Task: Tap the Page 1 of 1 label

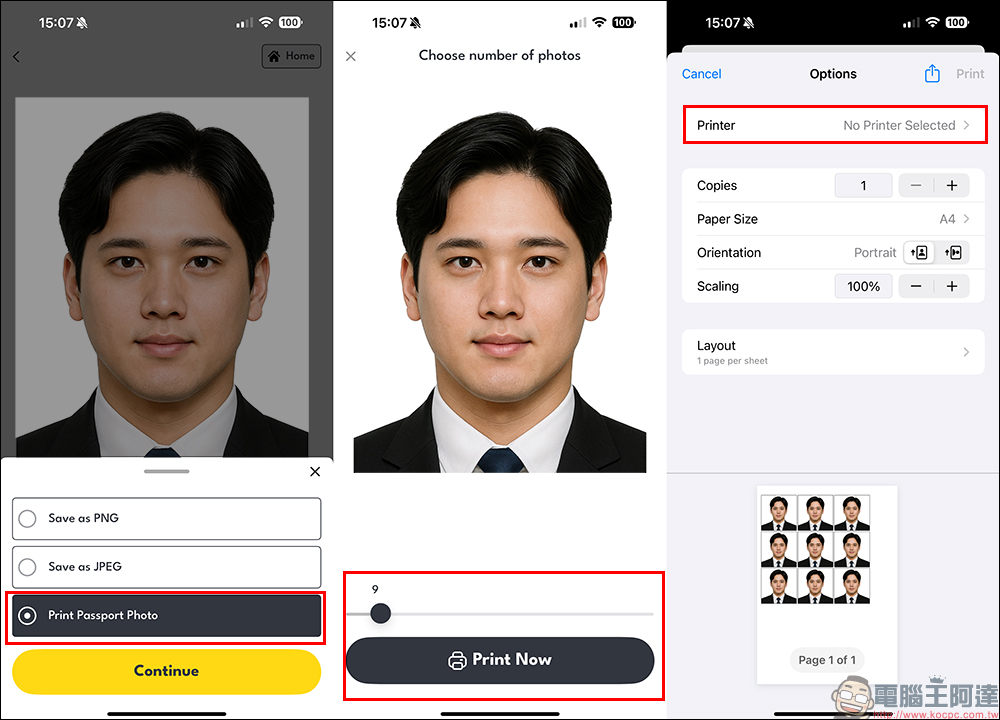Action: (827, 660)
